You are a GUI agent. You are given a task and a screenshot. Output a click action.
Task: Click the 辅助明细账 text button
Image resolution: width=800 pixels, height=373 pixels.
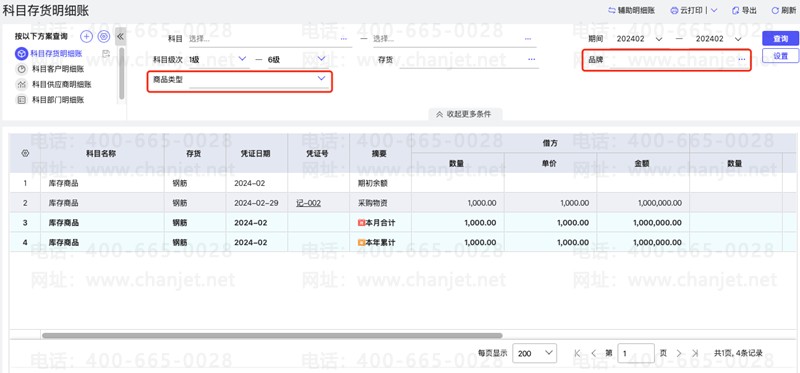(x=636, y=10)
